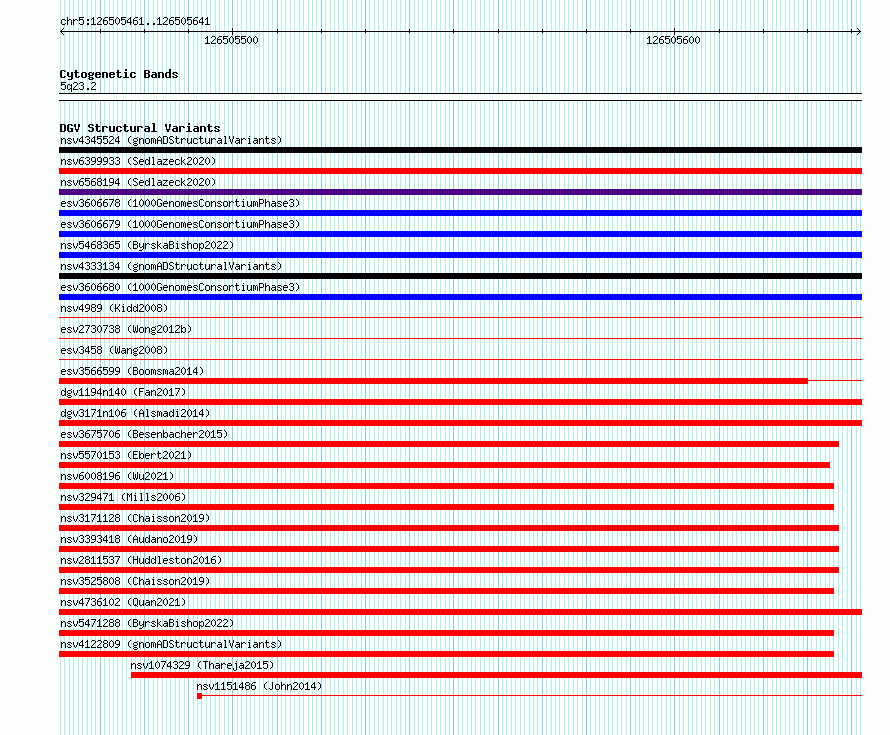Open the esv3606679 1000GenomesConsortiumPhase3 label
The image size is (890, 735).
point(180,224)
